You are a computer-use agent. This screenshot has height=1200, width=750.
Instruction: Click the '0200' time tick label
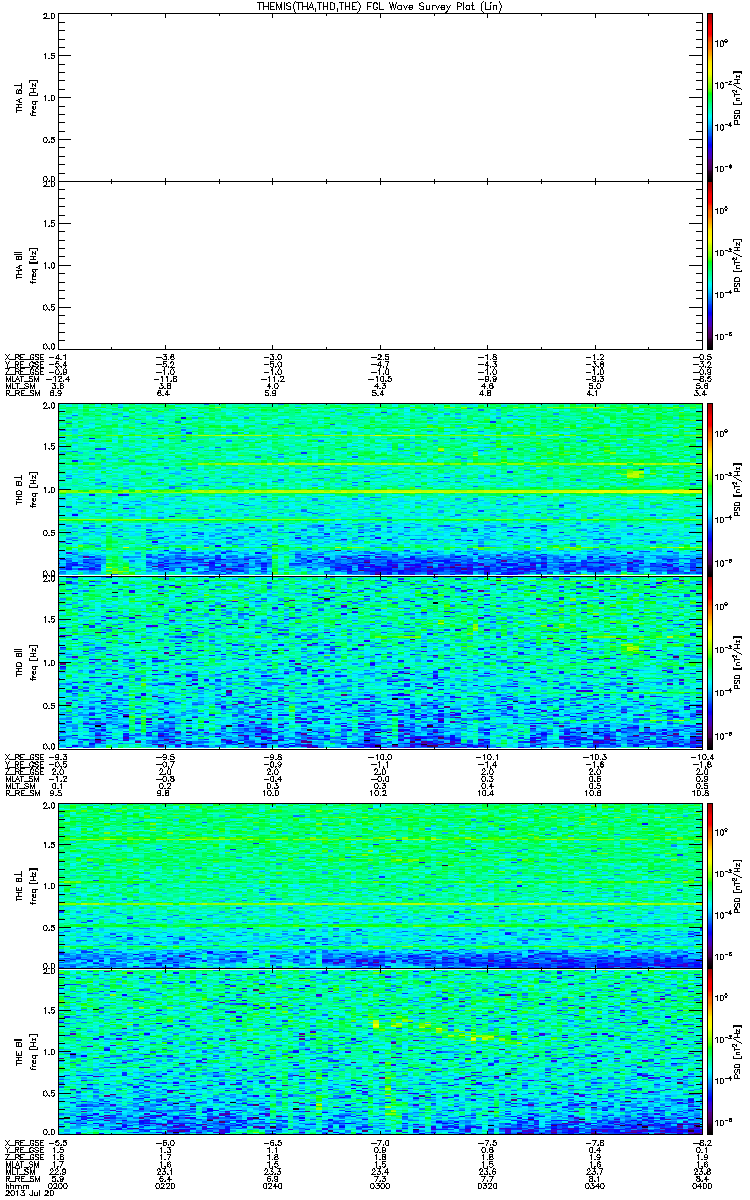coord(59,1184)
